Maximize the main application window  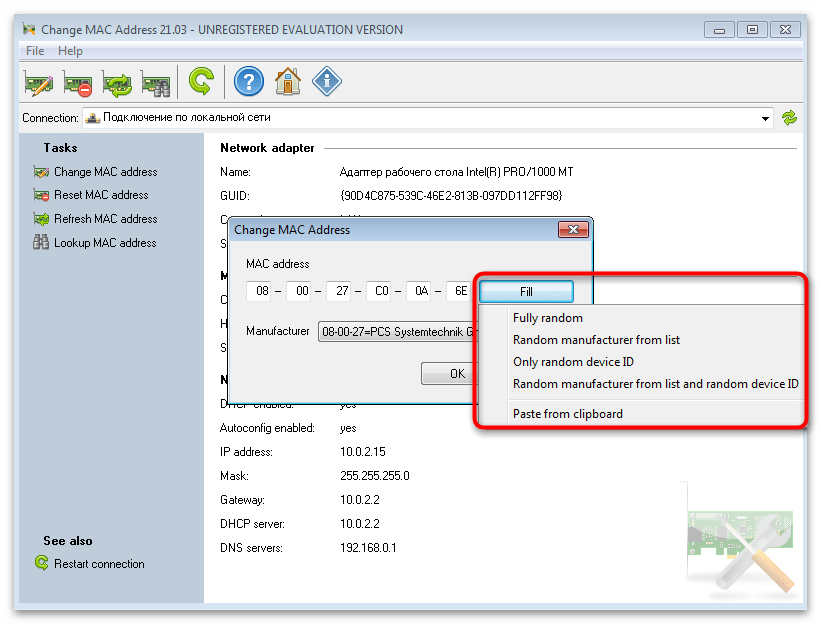[752, 30]
